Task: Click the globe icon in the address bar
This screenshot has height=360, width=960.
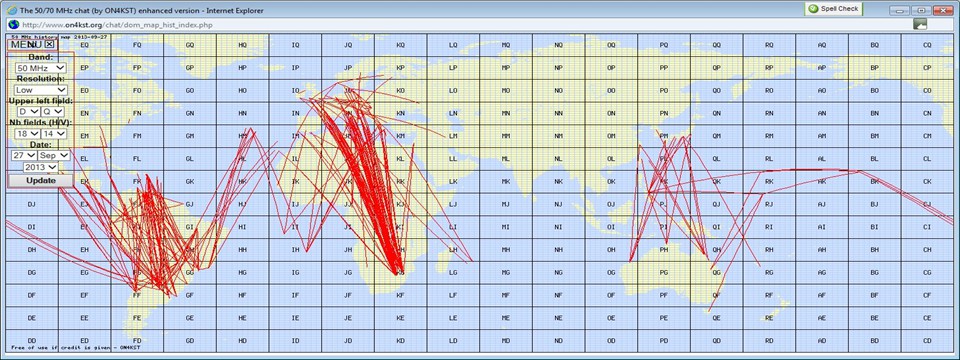Action: [x=13, y=24]
